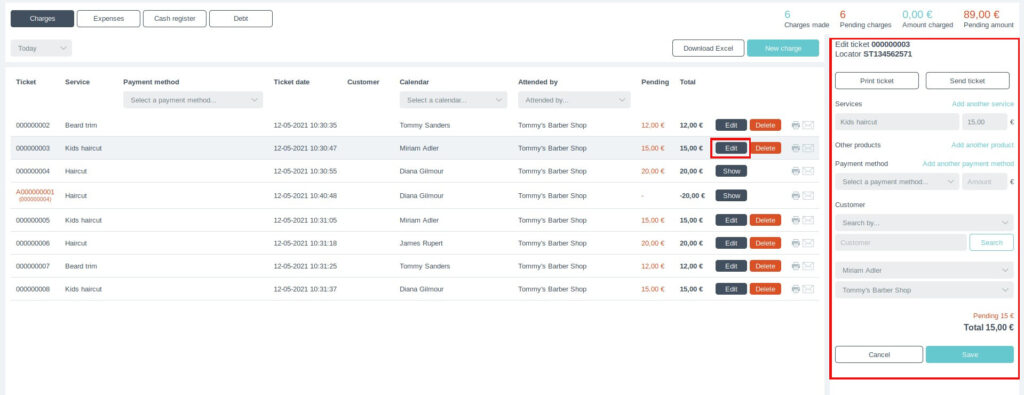Click the Ticket date column header
1024x395 pixels.
(x=291, y=82)
